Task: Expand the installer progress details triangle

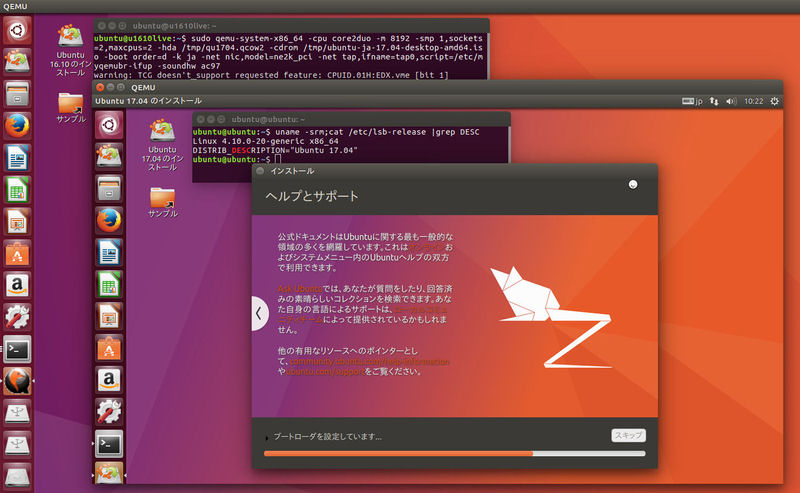Action: (267, 437)
